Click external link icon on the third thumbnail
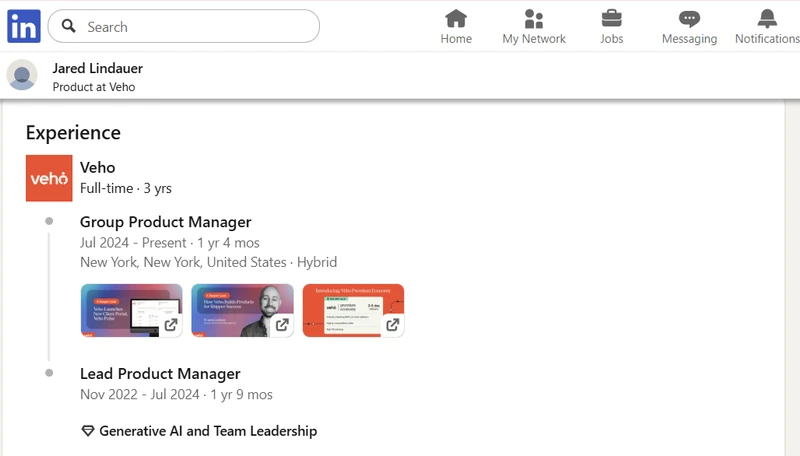This screenshot has width=800, height=456. (392, 325)
